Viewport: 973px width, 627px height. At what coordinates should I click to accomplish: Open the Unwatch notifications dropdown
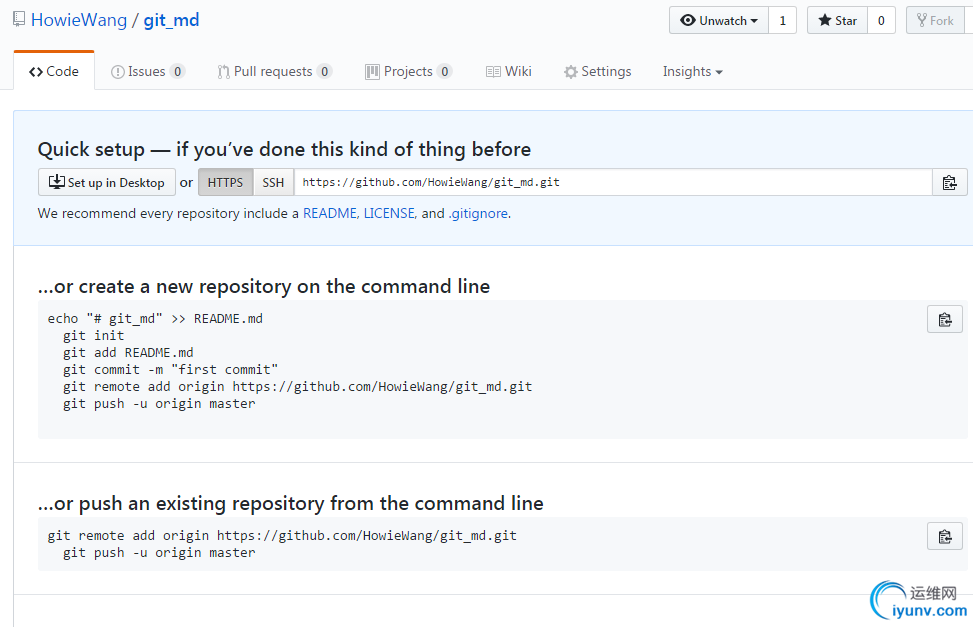pos(719,20)
